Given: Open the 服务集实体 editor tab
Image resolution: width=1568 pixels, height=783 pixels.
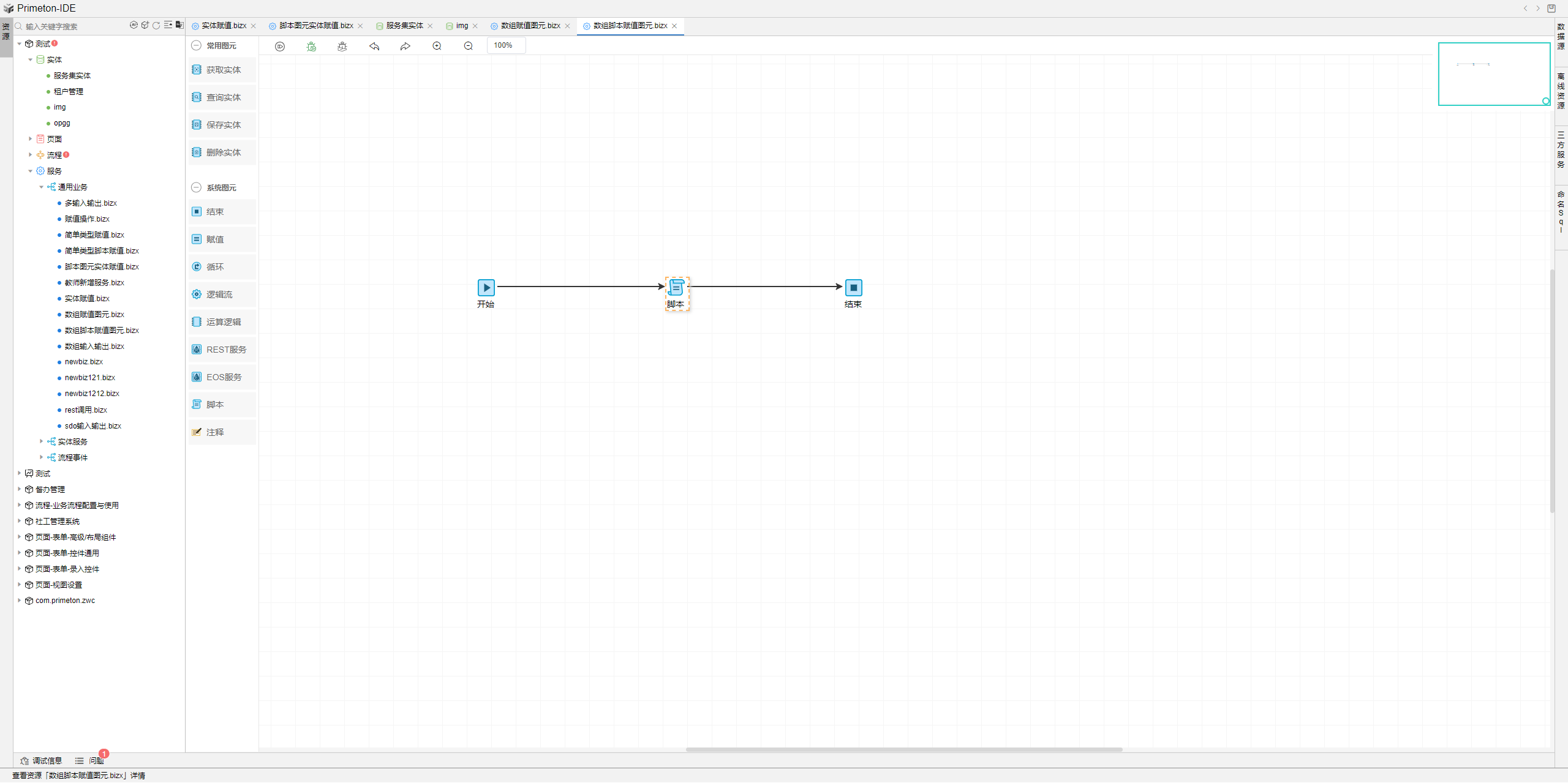Looking at the screenshot, I should pyautogui.click(x=404, y=26).
